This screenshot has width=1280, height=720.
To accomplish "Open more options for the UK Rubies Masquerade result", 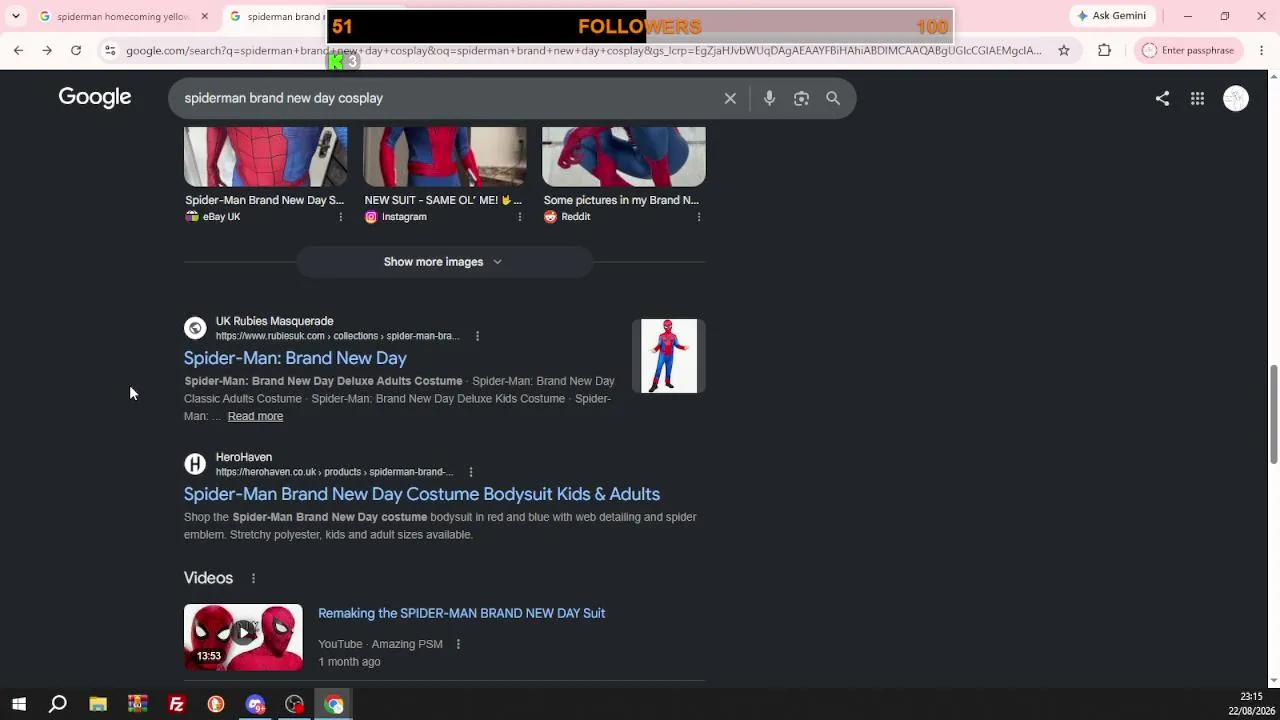I will pyautogui.click(x=477, y=336).
